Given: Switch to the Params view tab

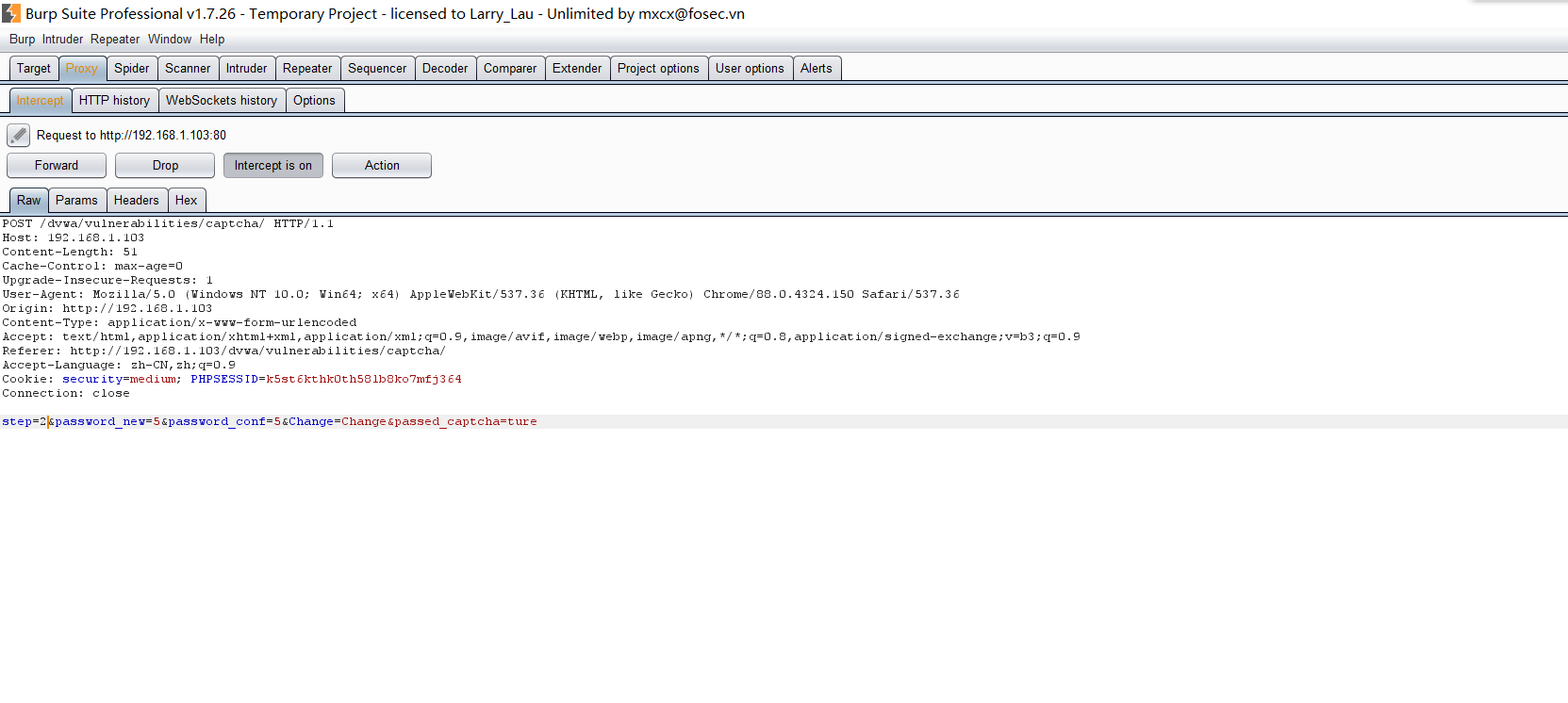Looking at the screenshot, I should pyautogui.click(x=76, y=201).
